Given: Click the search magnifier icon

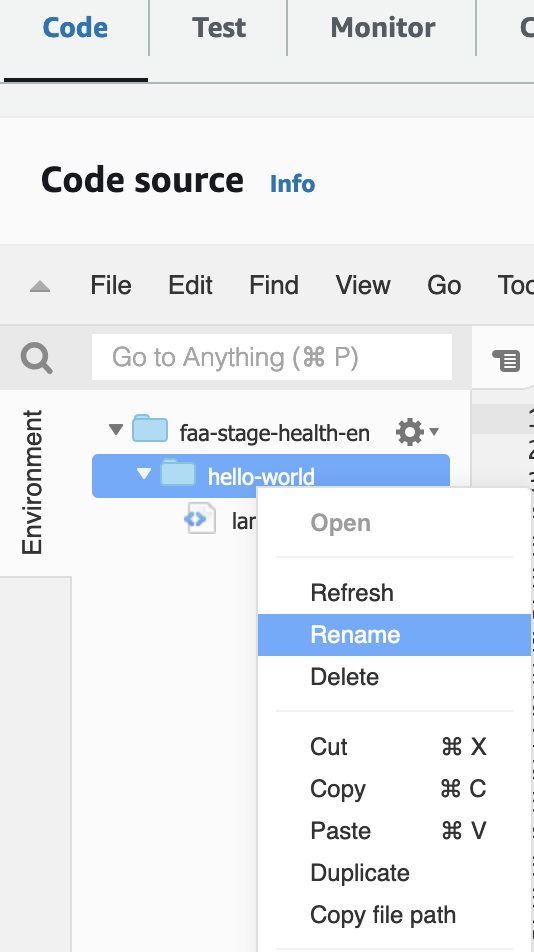Looking at the screenshot, I should point(36,358).
